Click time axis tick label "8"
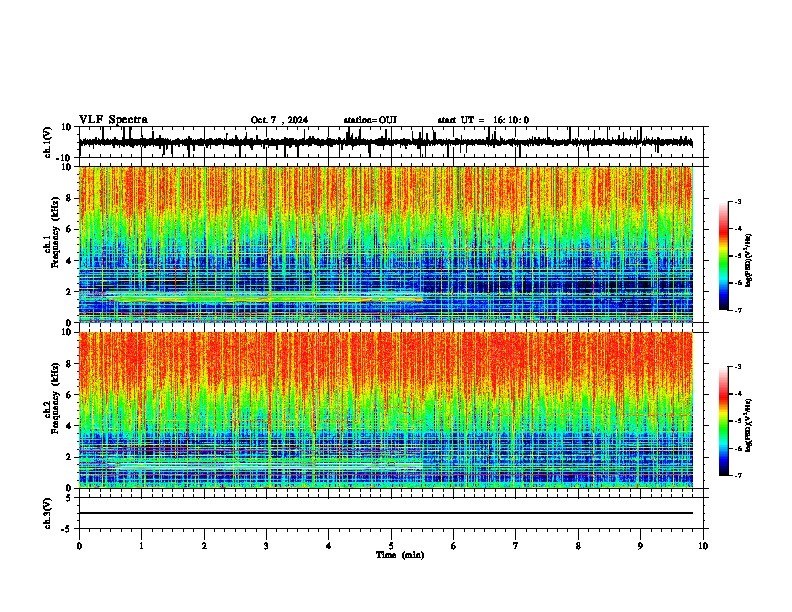The width and height of the screenshot is (792, 612). [578, 546]
